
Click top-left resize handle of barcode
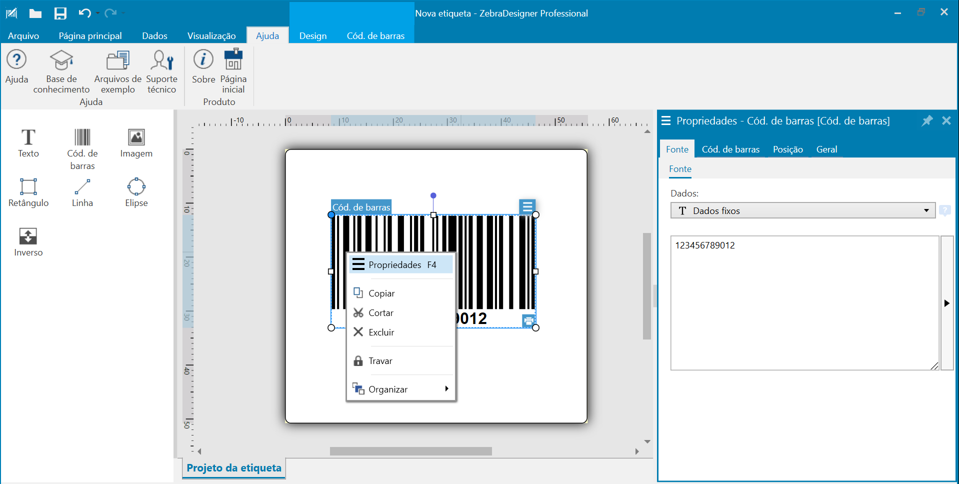[x=331, y=215]
